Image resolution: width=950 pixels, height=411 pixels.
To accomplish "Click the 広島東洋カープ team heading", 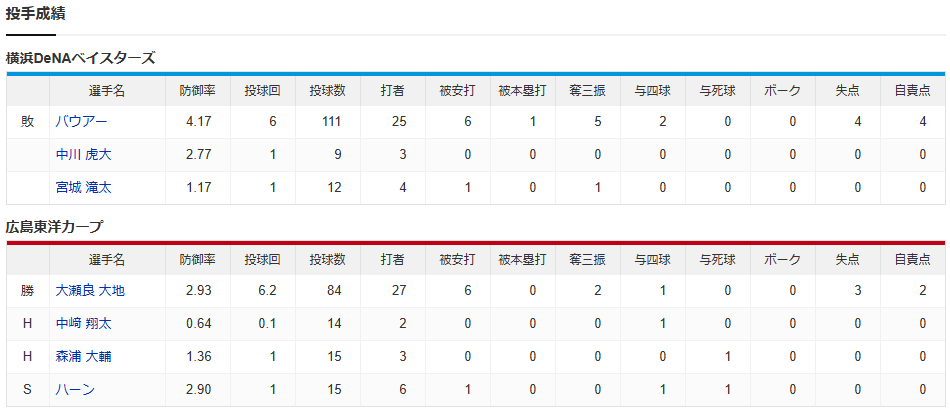I will (54, 227).
